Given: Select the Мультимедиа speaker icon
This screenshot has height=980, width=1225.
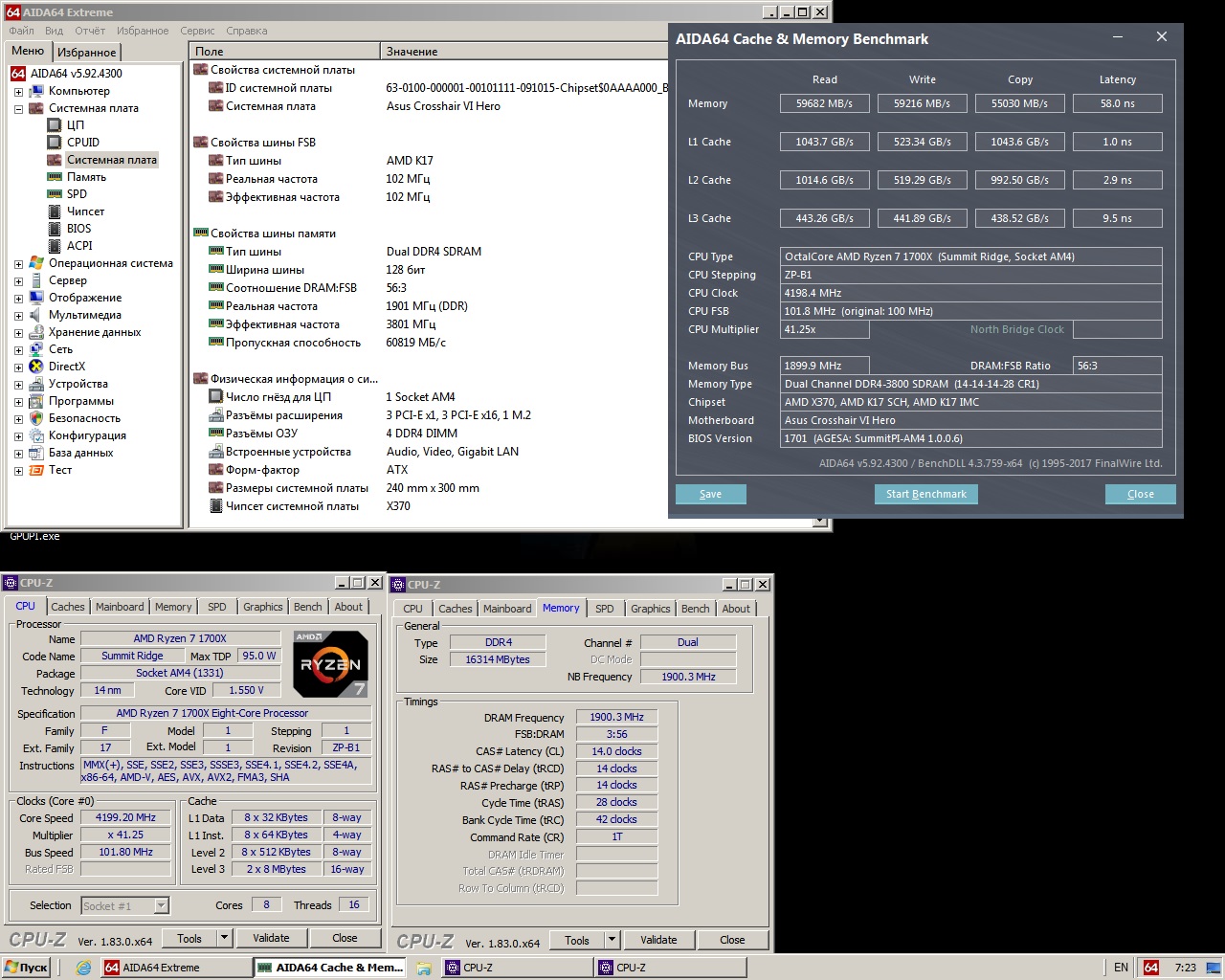Looking at the screenshot, I should click(x=36, y=315).
